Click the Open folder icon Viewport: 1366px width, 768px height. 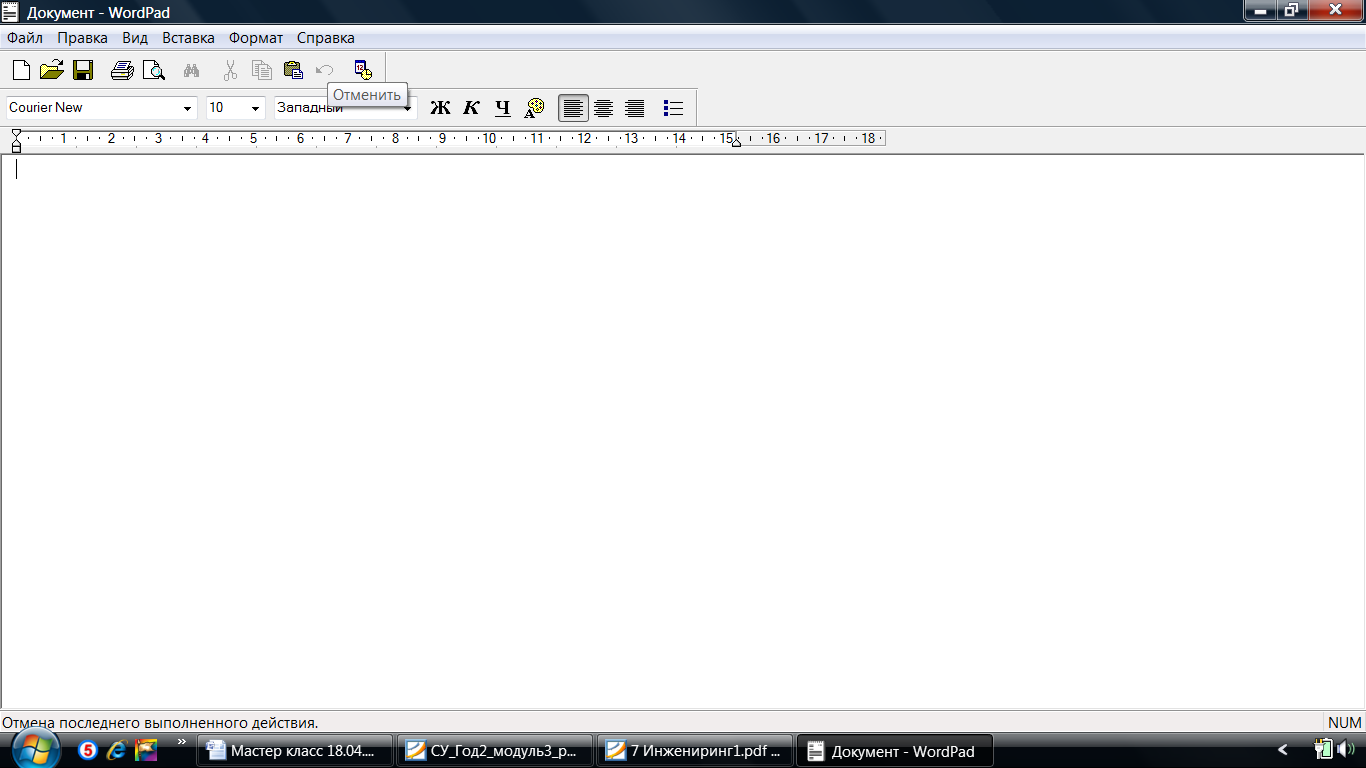(51, 70)
